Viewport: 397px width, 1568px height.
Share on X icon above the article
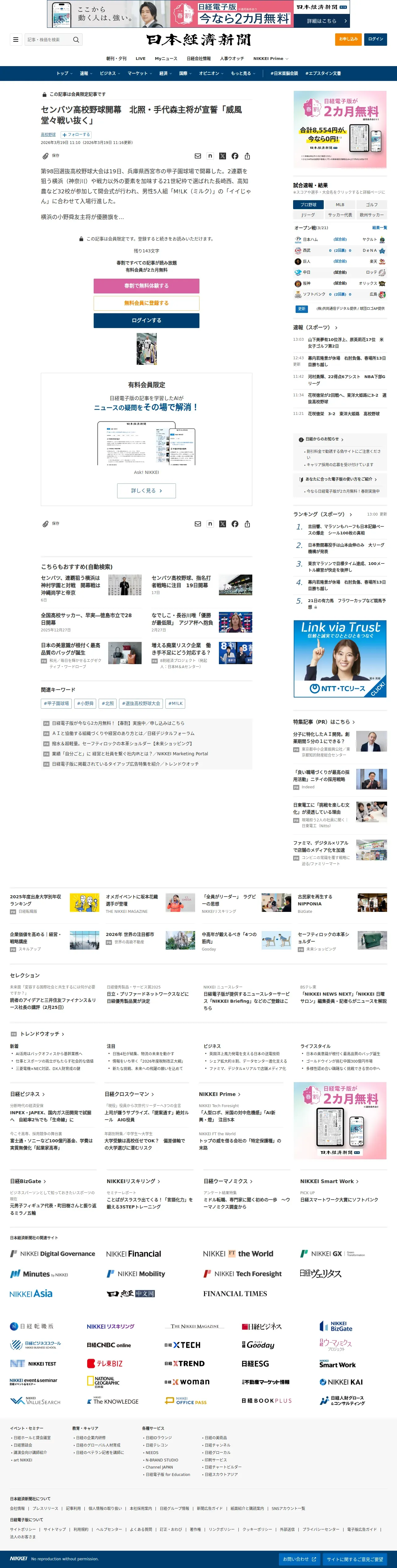coord(222,156)
